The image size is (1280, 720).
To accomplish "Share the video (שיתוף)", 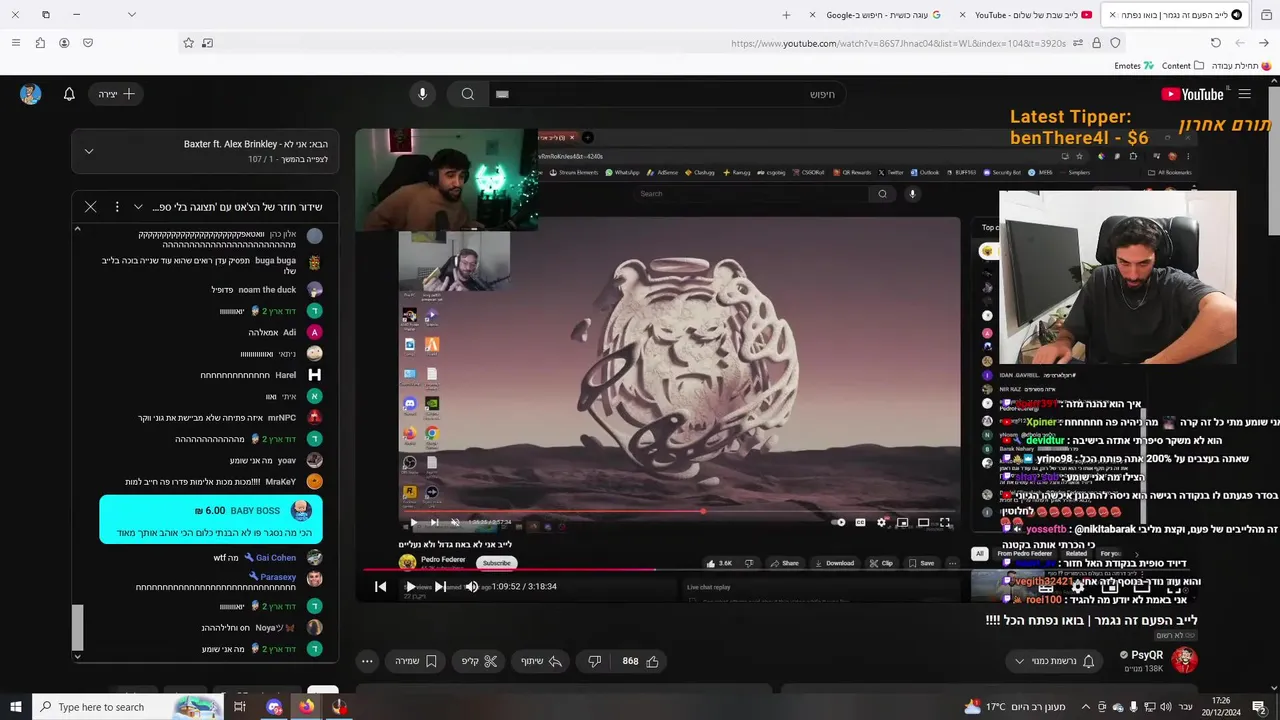I will pyautogui.click(x=541, y=661).
